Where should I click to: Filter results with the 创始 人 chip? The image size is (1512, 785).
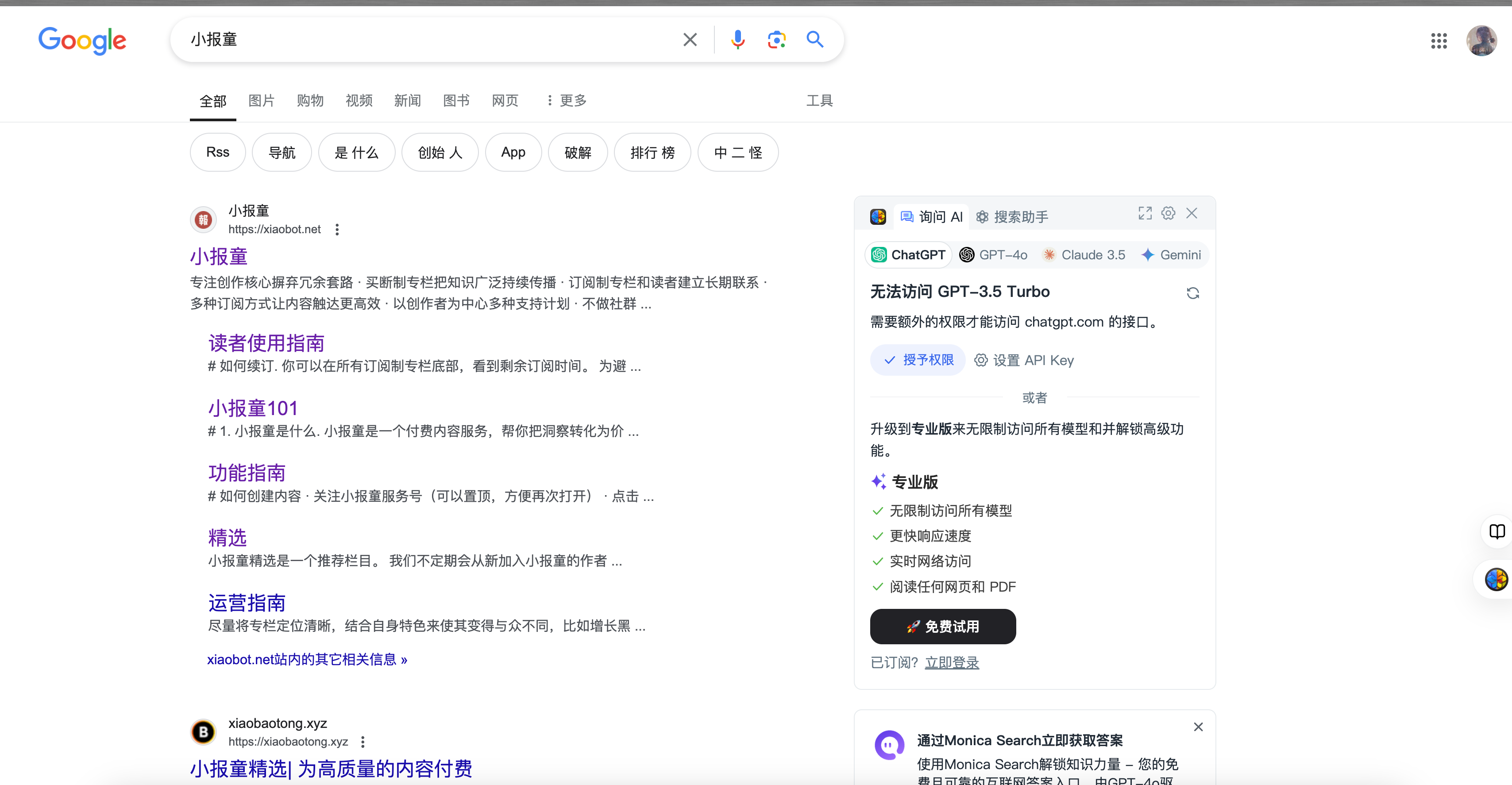point(440,152)
